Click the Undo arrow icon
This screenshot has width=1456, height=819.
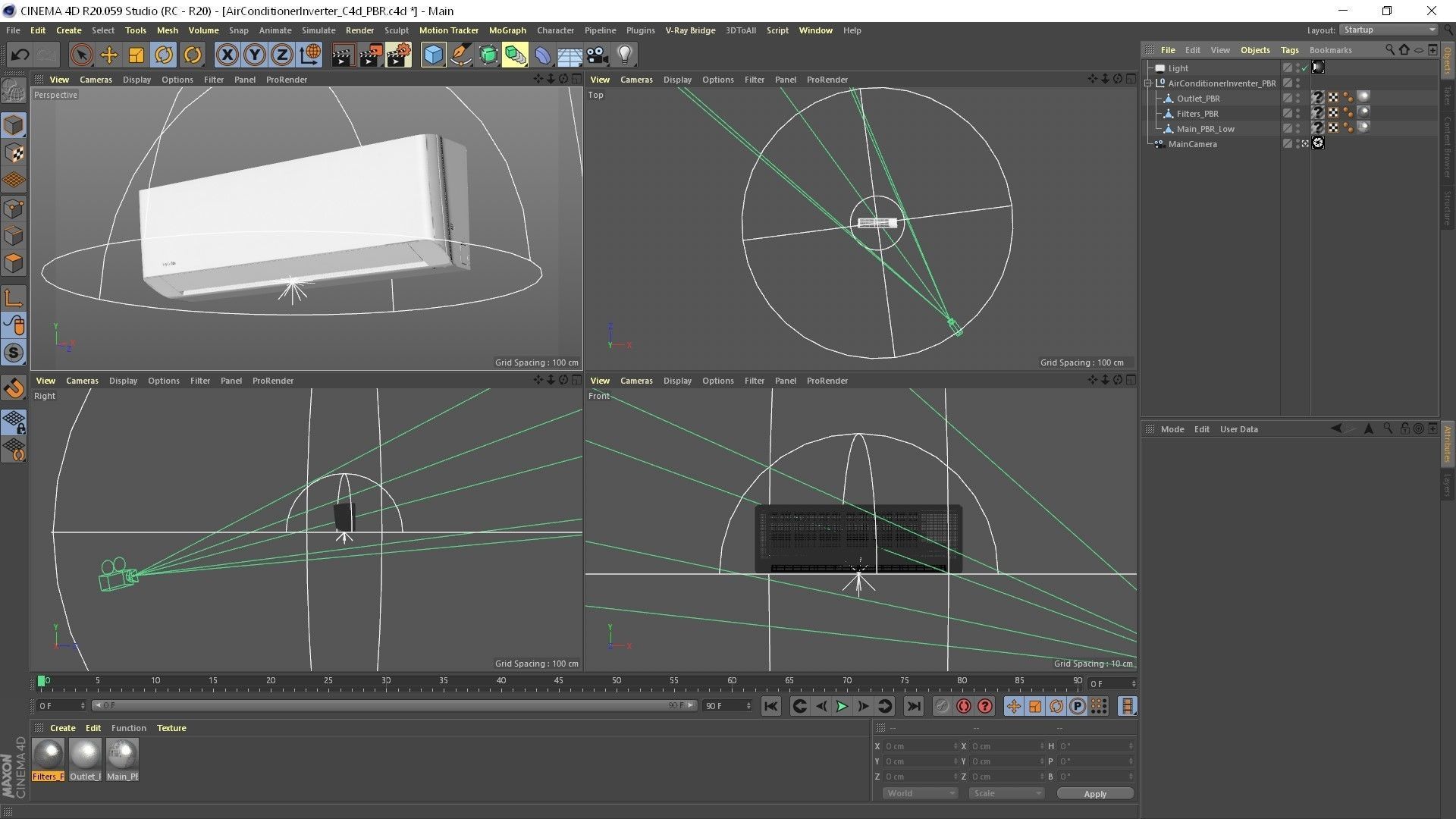tap(20, 55)
